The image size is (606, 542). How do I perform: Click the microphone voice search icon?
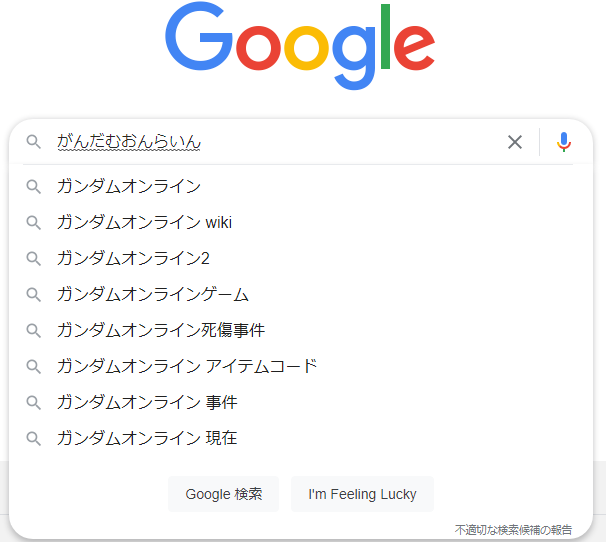point(564,142)
